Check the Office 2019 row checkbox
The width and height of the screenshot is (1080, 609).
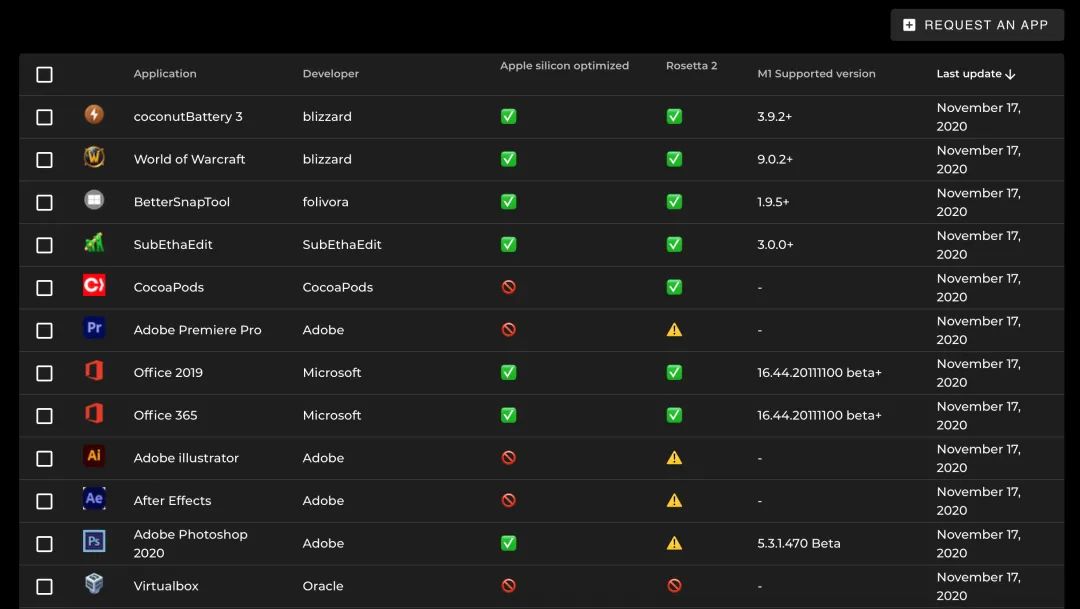point(44,373)
